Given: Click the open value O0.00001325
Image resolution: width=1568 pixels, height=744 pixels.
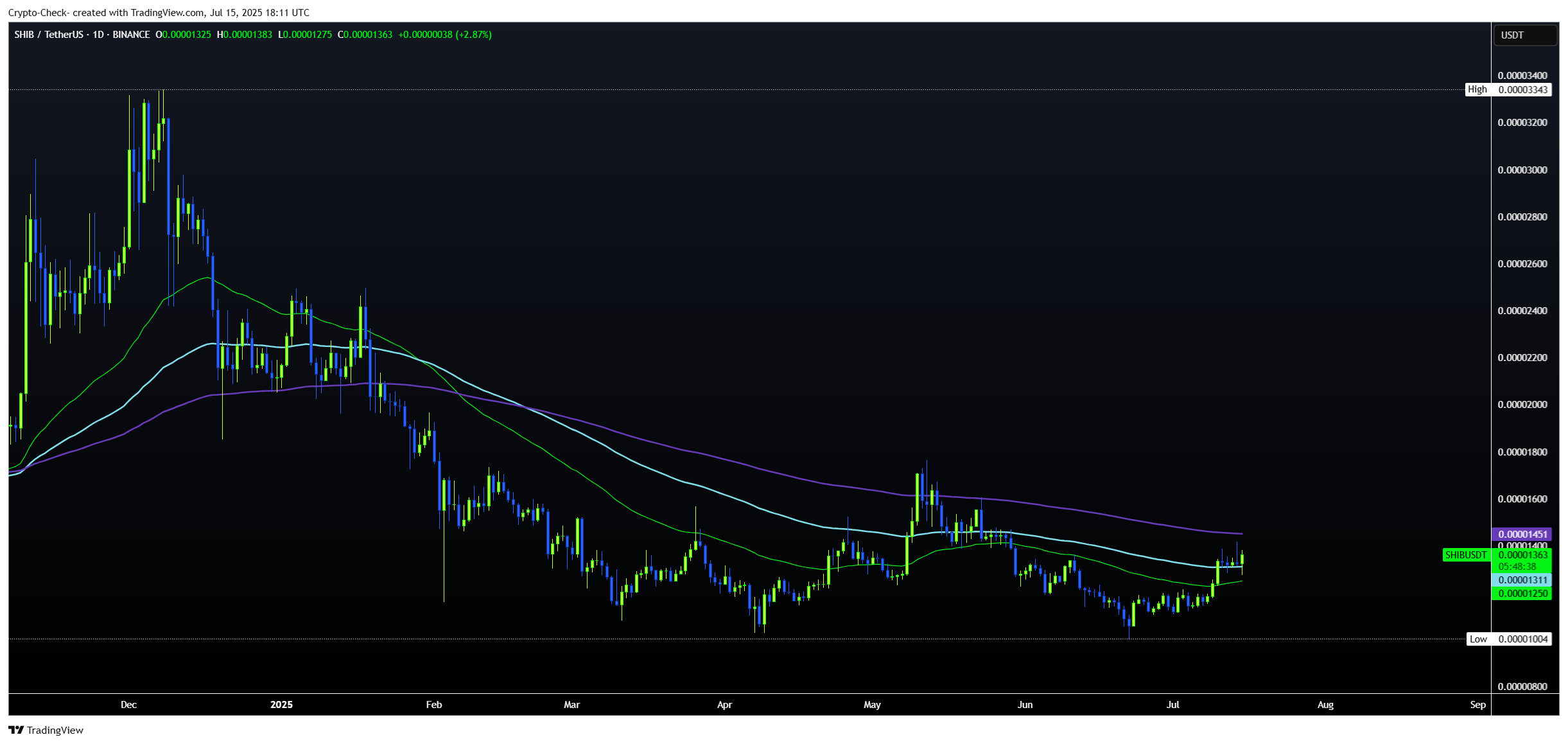Looking at the screenshot, I should (x=183, y=35).
